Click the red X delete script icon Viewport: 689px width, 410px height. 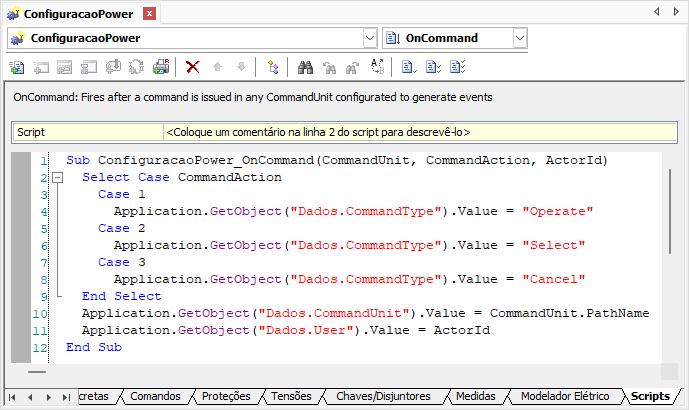[x=192, y=67]
